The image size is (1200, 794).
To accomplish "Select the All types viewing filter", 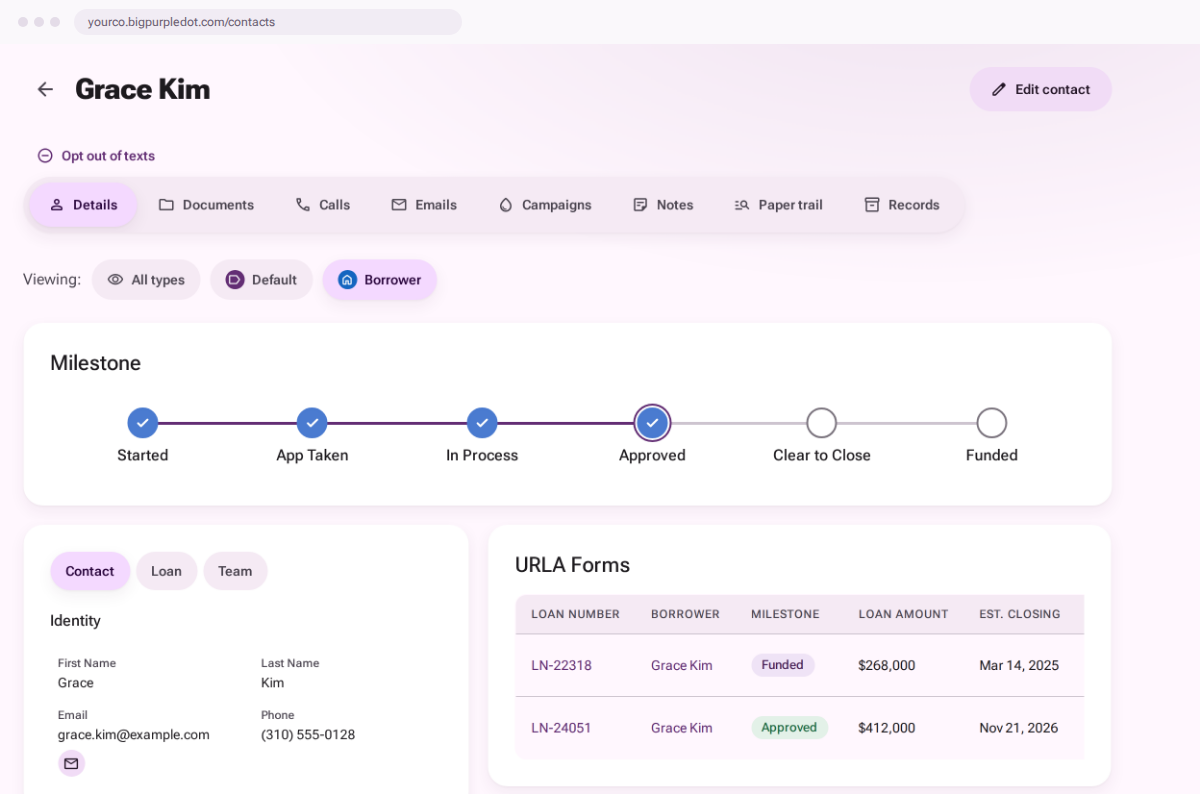I will click(x=146, y=280).
